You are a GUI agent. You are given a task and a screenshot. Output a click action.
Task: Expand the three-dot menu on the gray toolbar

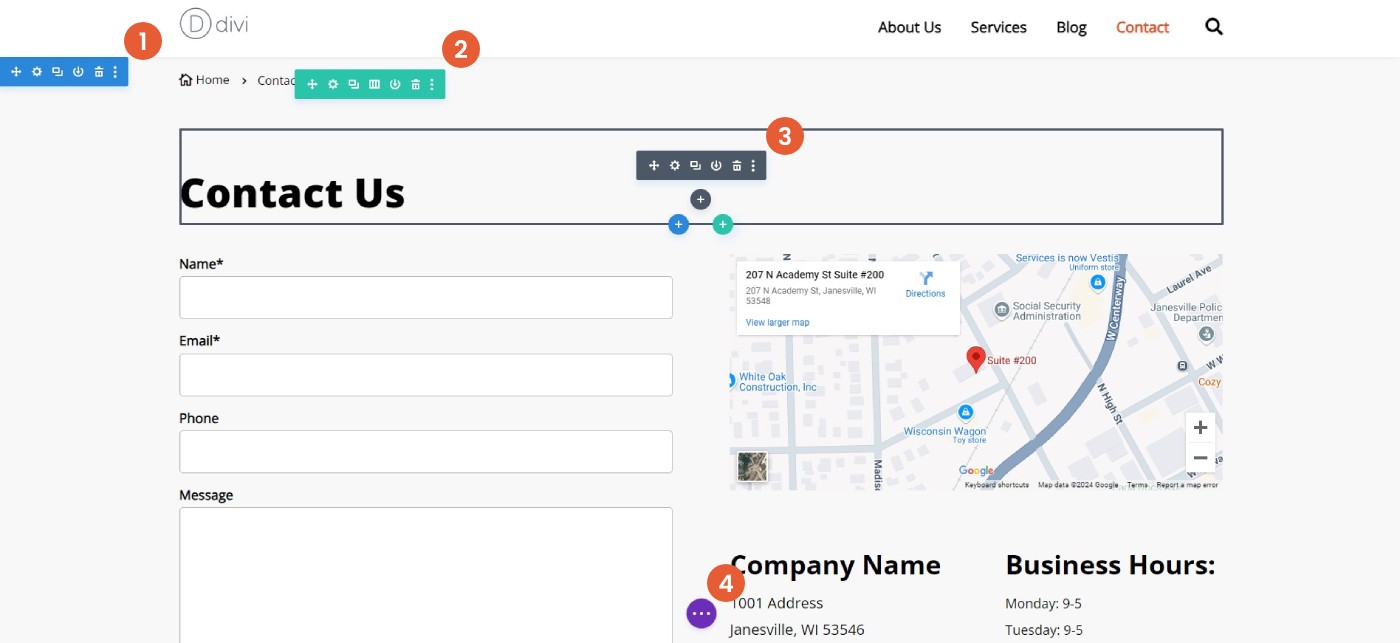point(753,165)
